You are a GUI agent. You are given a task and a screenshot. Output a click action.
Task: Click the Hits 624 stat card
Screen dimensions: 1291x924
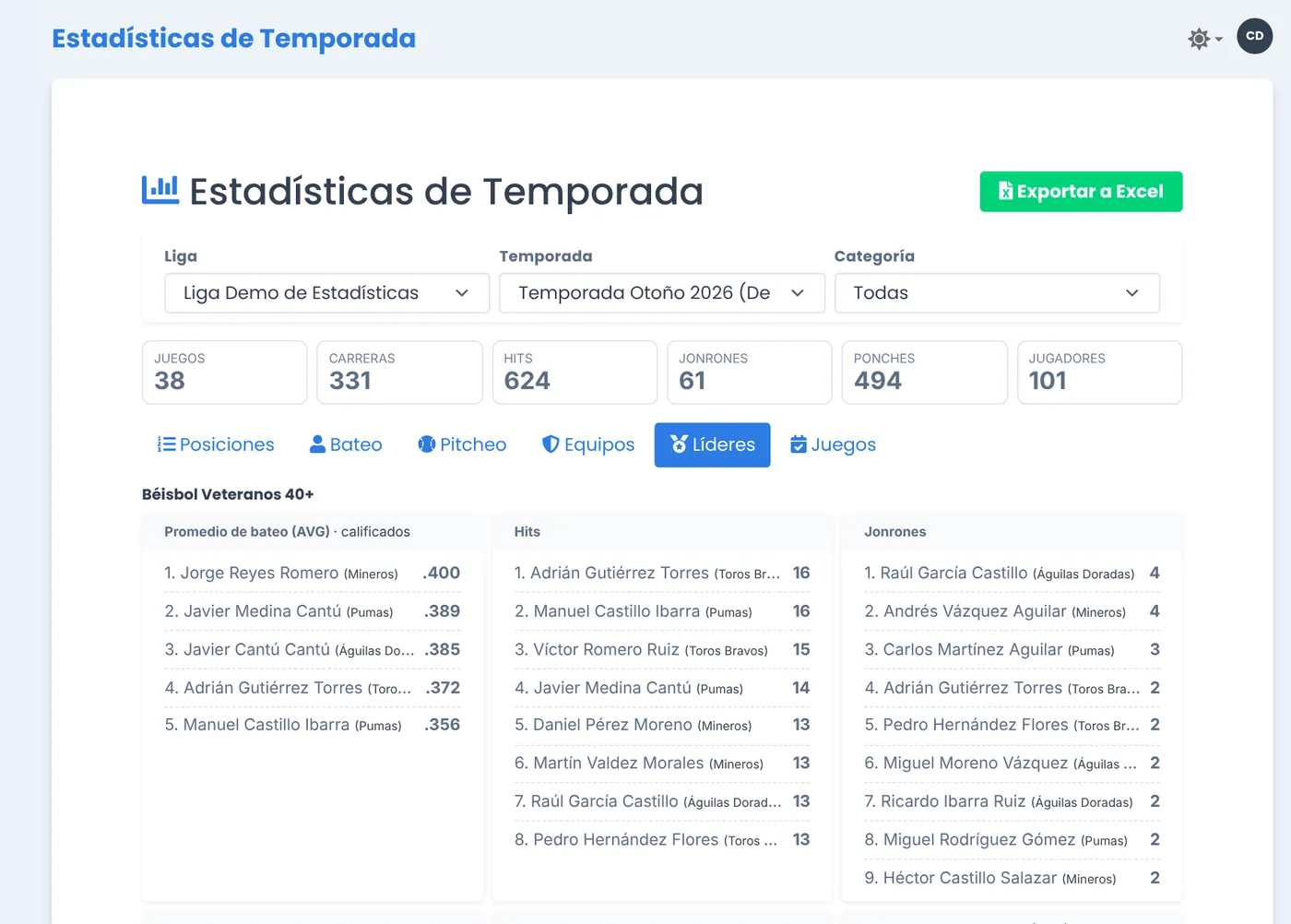[x=574, y=373]
